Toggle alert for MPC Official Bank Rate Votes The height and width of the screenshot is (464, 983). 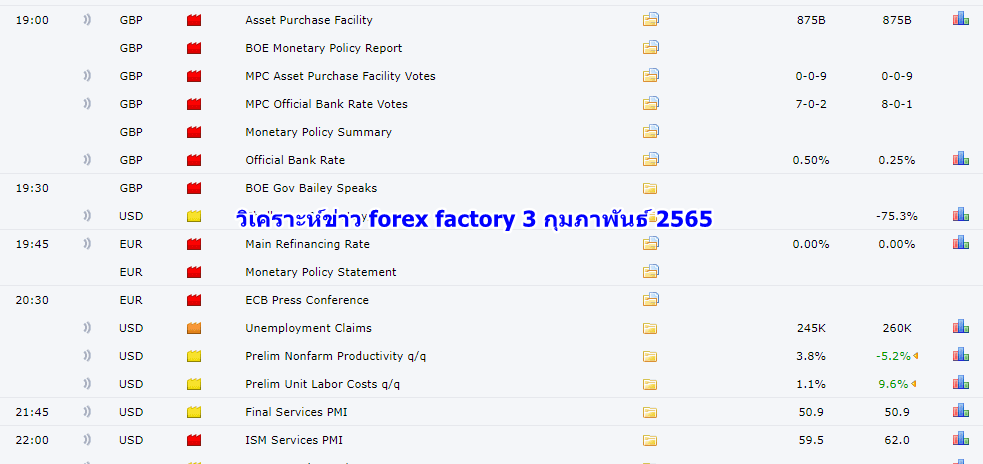pos(87,104)
